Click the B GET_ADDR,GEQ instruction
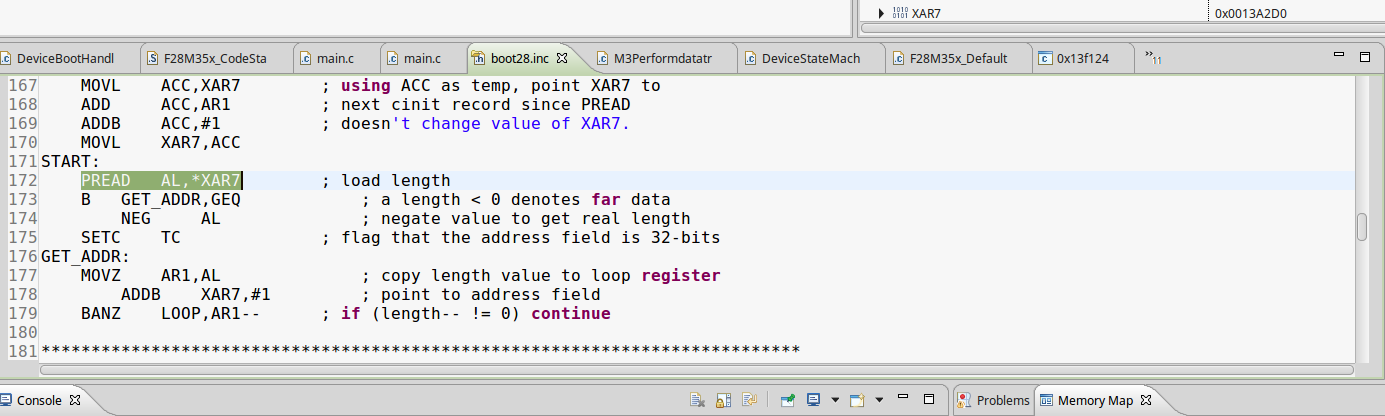The image size is (1385, 416). click(161, 200)
